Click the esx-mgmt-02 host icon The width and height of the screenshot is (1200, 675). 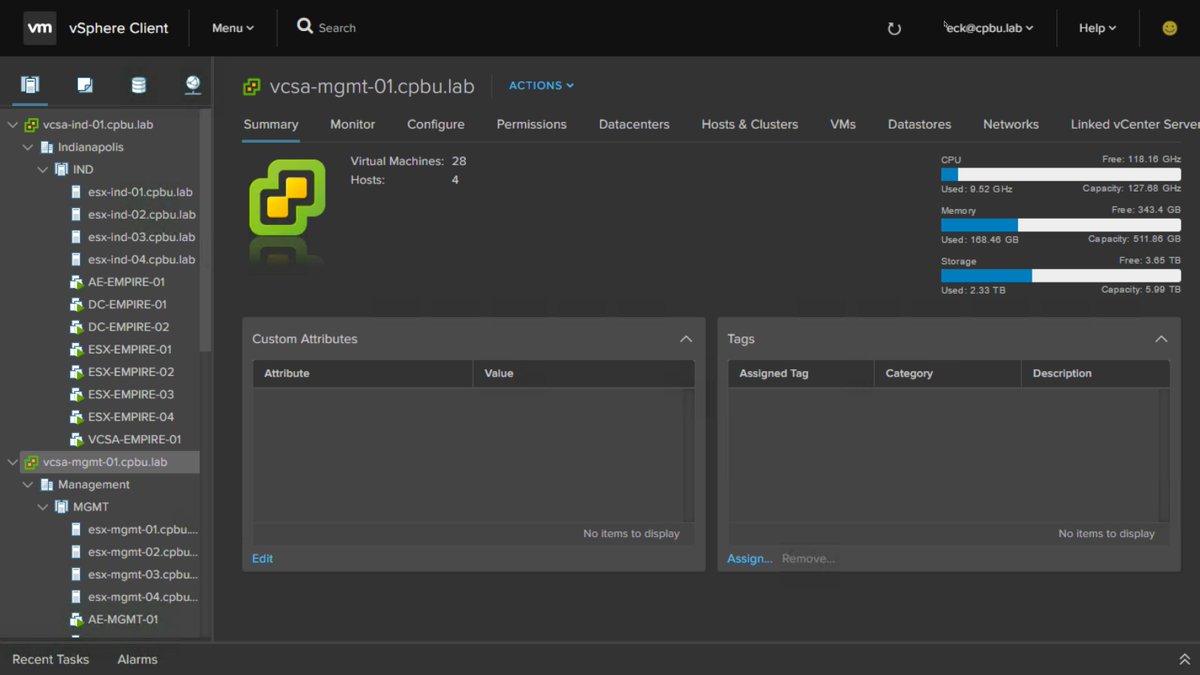76,552
